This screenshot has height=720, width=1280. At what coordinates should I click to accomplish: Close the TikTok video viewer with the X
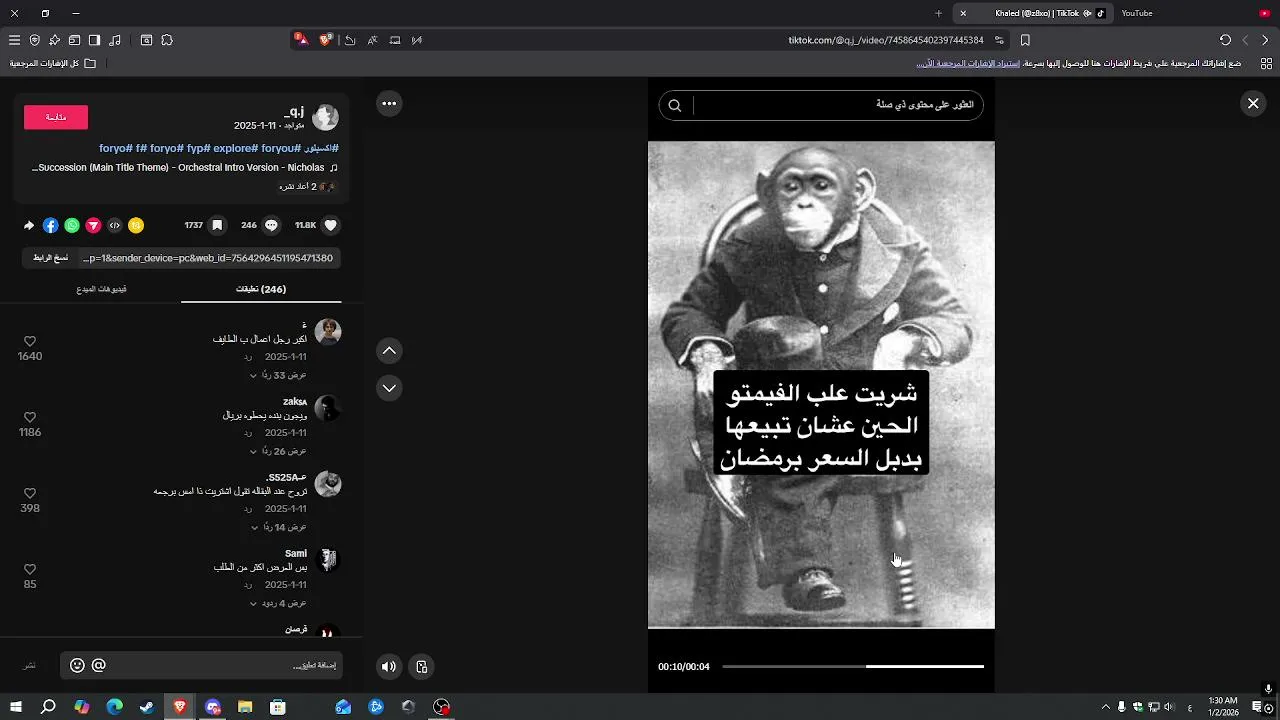[x=1253, y=103]
